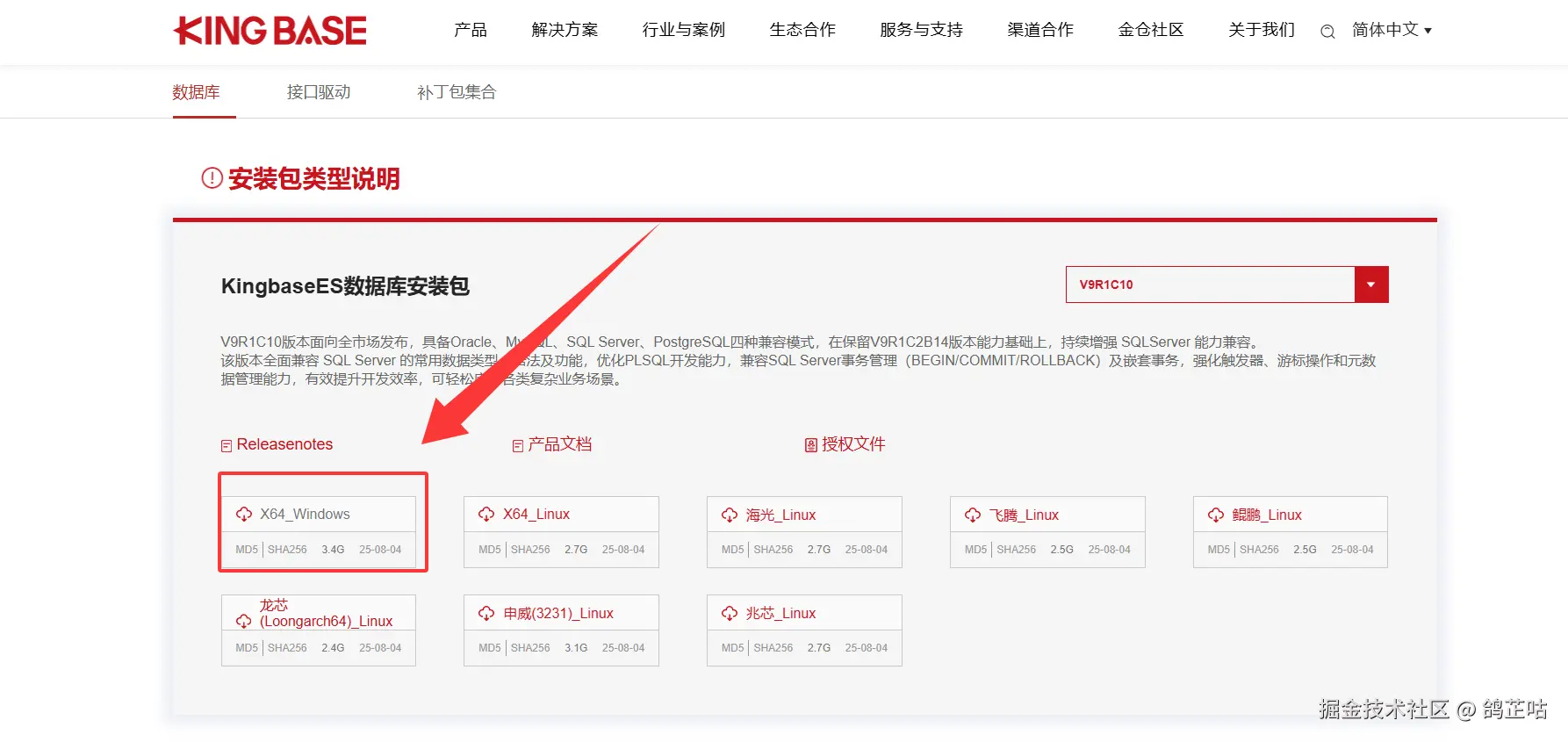Open the 生态合作 navigation menu
The image size is (1568, 742).
[802, 30]
